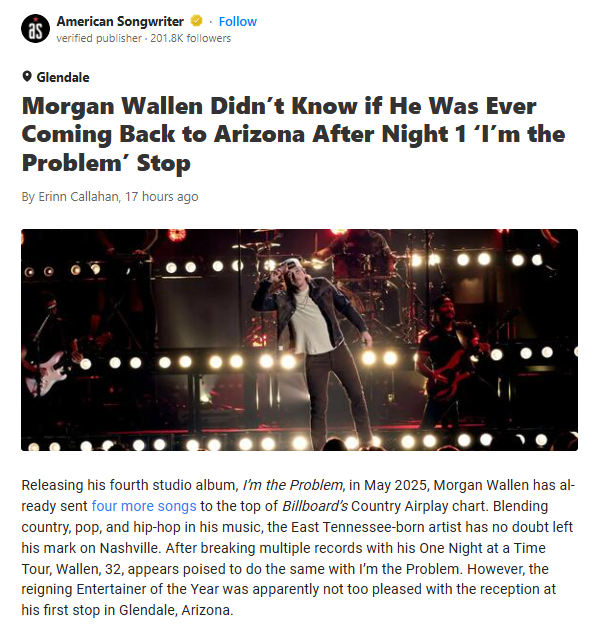Click the drummer behind the drum kit
The height and width of the screenshot is (627, 603).
(356, 260)
